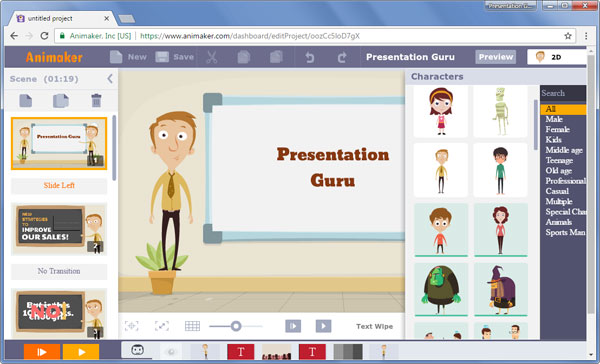The height and width of the screenshot is (364, 600).
Task: Select the All character filter
Action: click(563, 109)
